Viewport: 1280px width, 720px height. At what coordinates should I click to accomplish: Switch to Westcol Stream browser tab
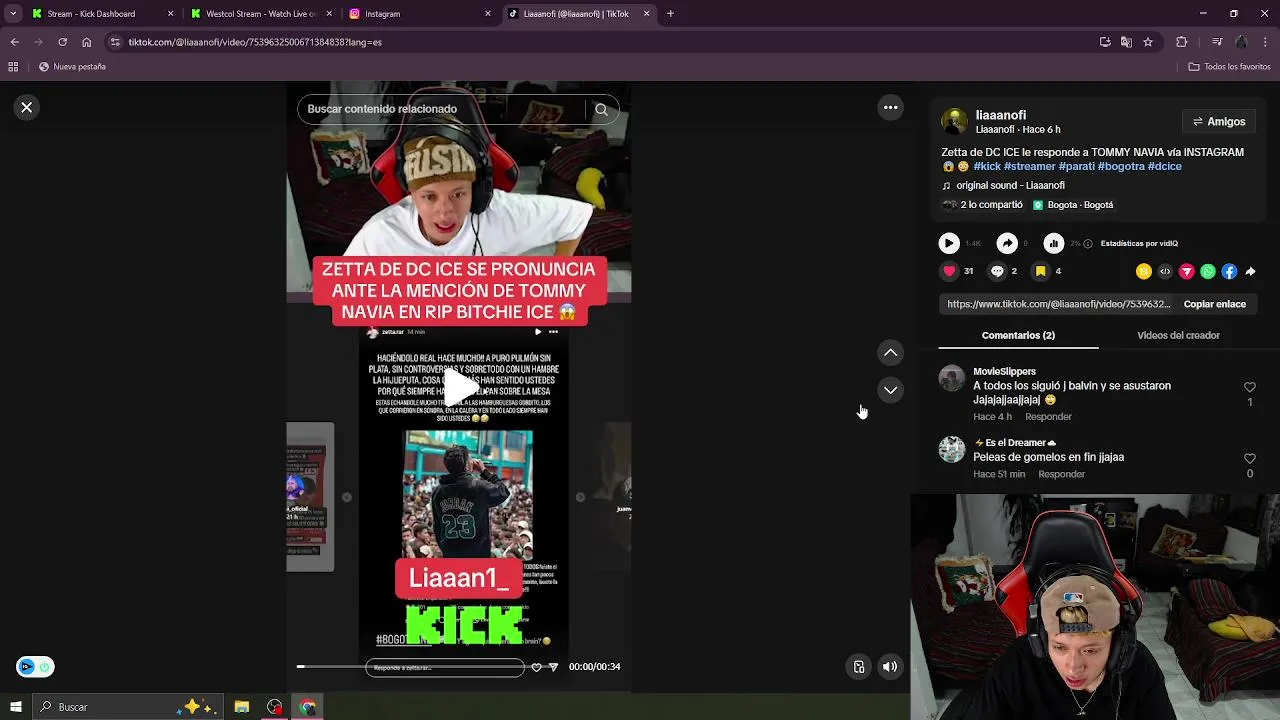click(260, 14)
